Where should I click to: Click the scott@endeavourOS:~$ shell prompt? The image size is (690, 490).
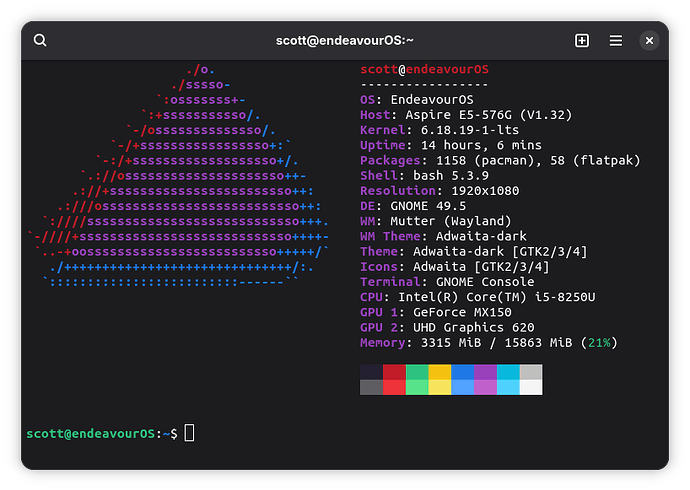pyautogui.click(x=102, y=434)
